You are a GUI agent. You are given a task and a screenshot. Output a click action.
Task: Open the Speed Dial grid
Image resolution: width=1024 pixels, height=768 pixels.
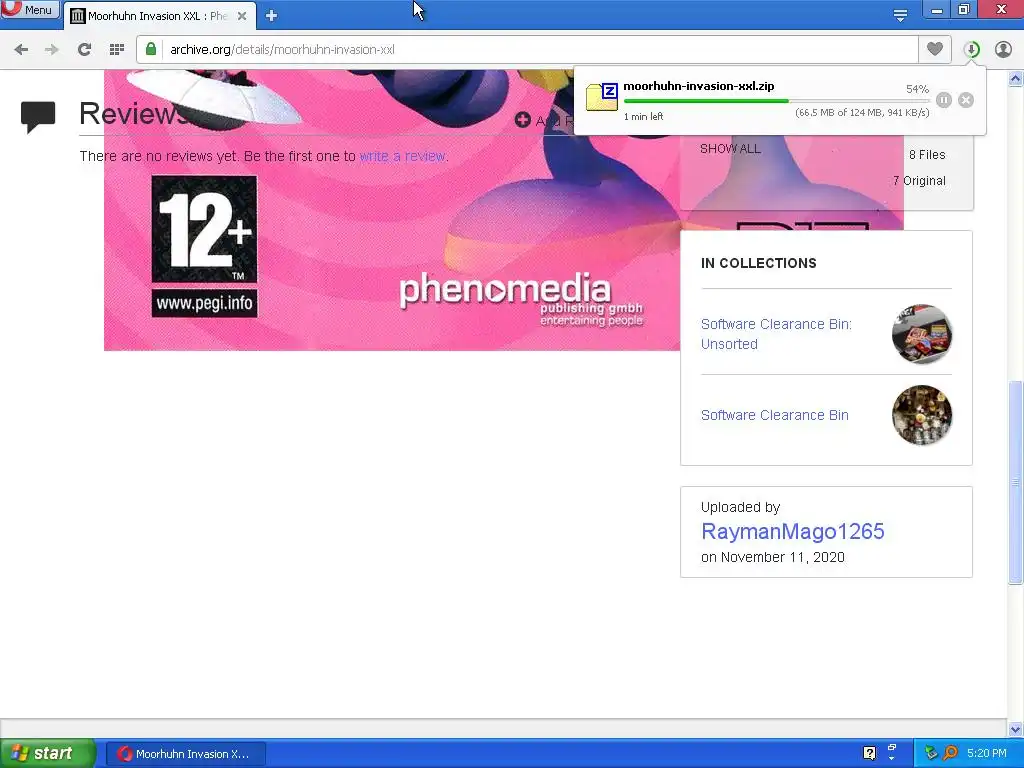[x=116, y=49]
